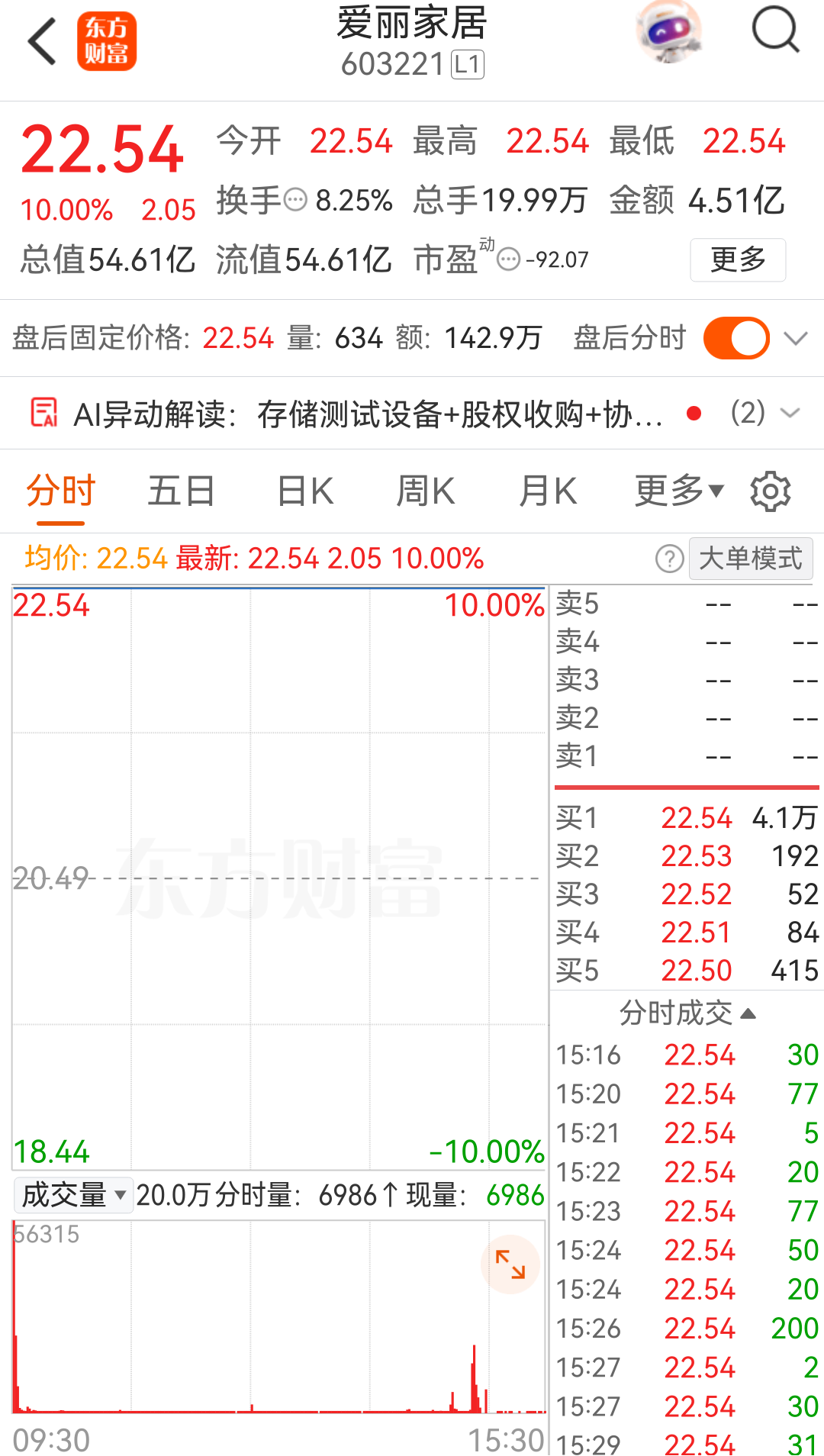Enable 大单模式 button
Screen dimensions: 824x1456
[751, 559]
